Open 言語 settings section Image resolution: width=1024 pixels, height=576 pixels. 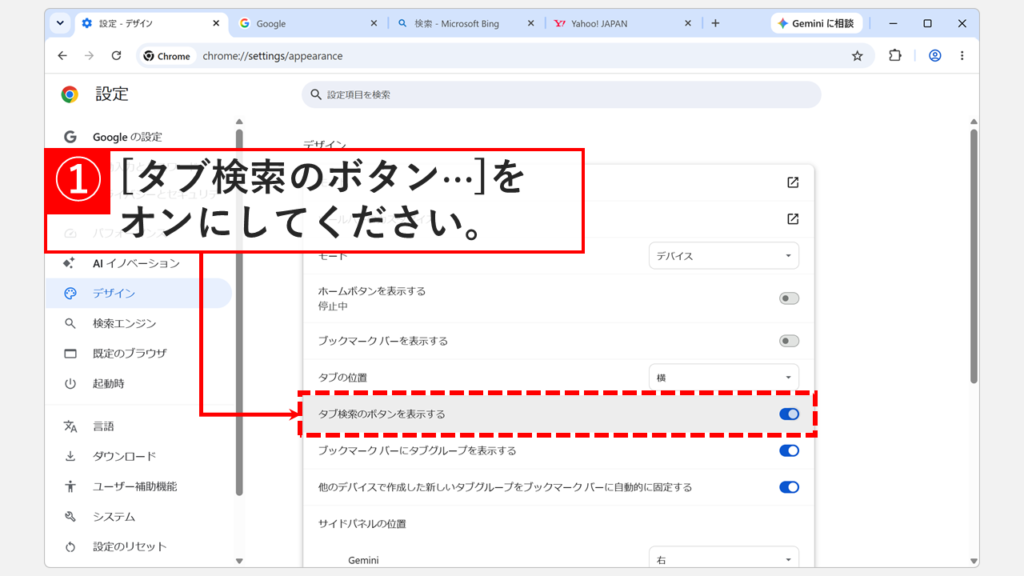(x=103, y=426)
